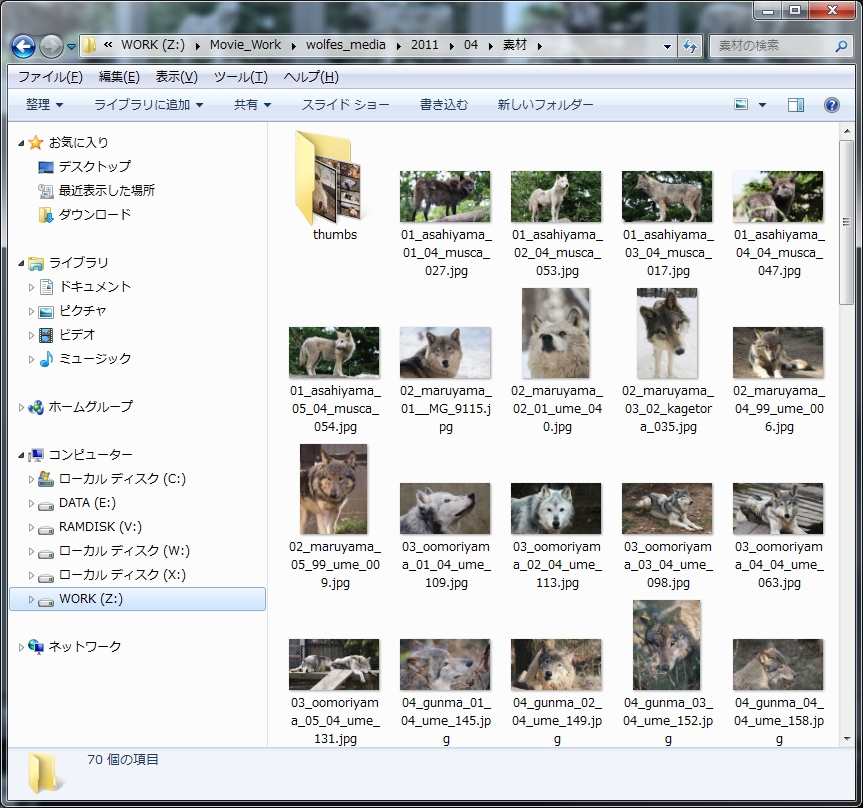Open the address bar history dropdown arrow
The height and width of the screenshot is (808, 863).
668,47
